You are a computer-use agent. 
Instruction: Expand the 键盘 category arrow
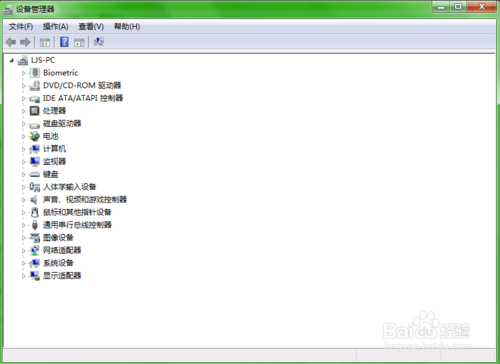click(x=24, y=174)
